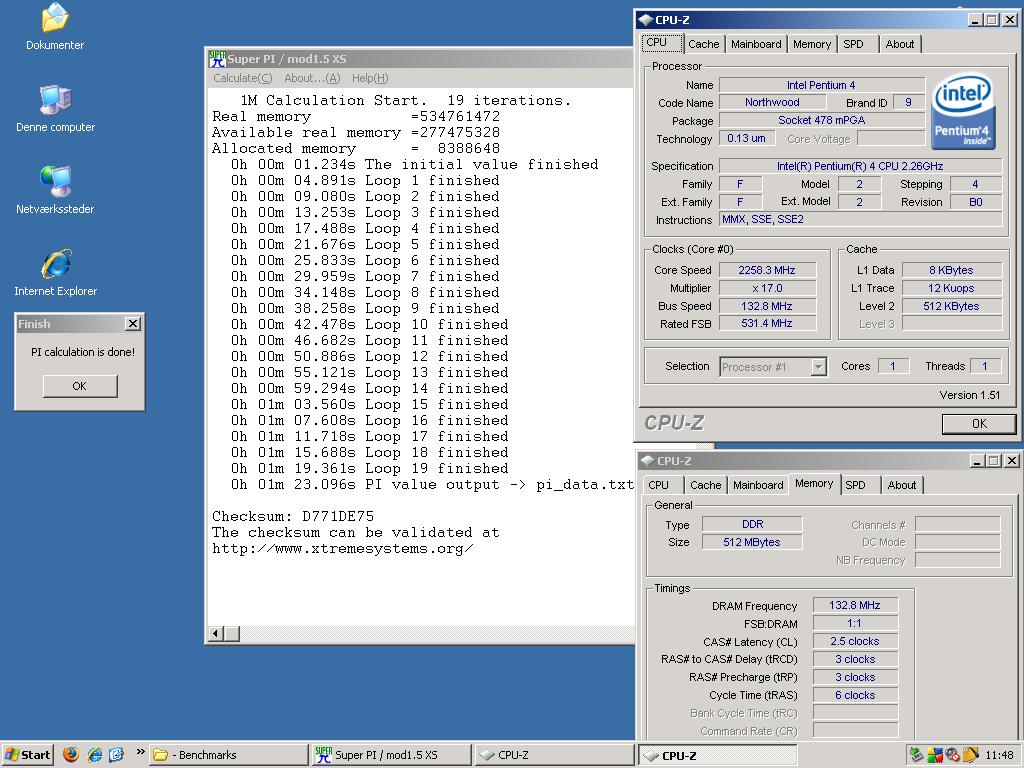Open Help menu in Super PI
Image resolution: width=1024 pixels, height=768 pixels.
pos(370,78)
